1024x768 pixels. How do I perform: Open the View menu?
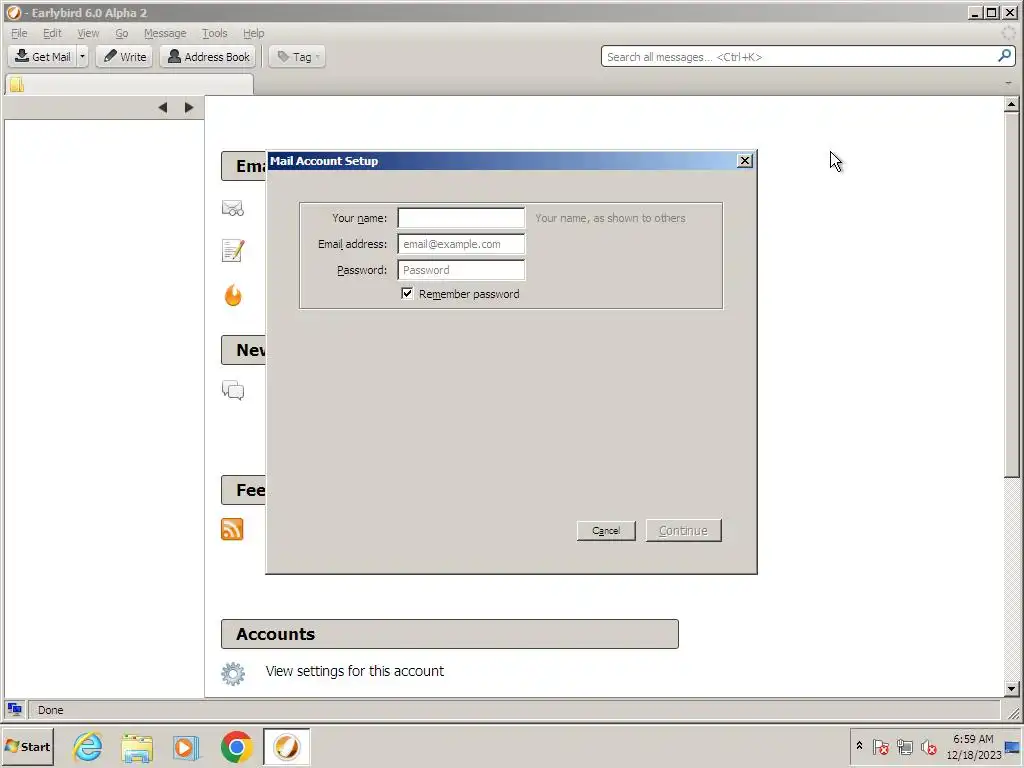pos(88,33)
